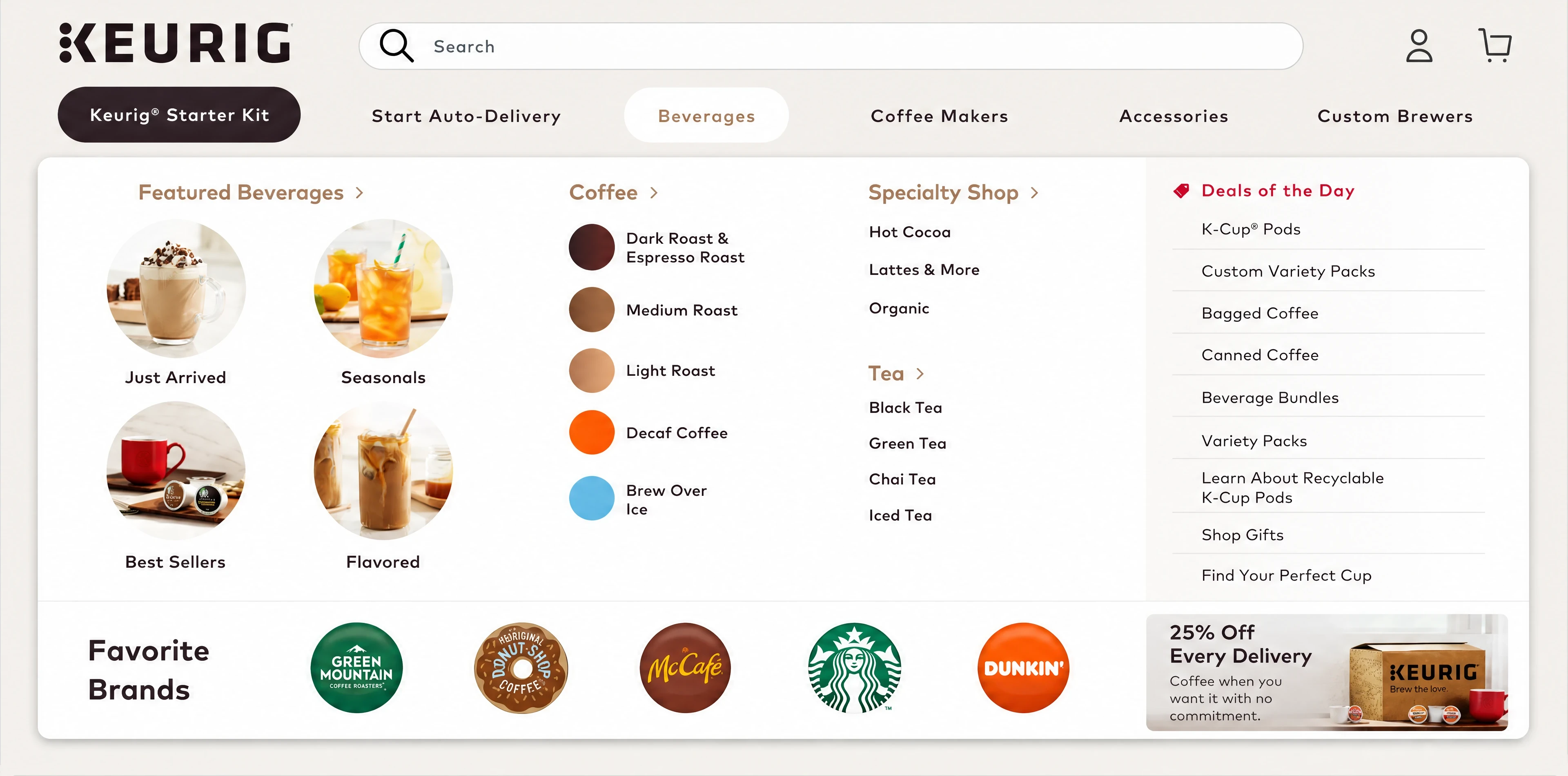
Task: Click the Dark Roast color swatch
Action: point(592,247)
